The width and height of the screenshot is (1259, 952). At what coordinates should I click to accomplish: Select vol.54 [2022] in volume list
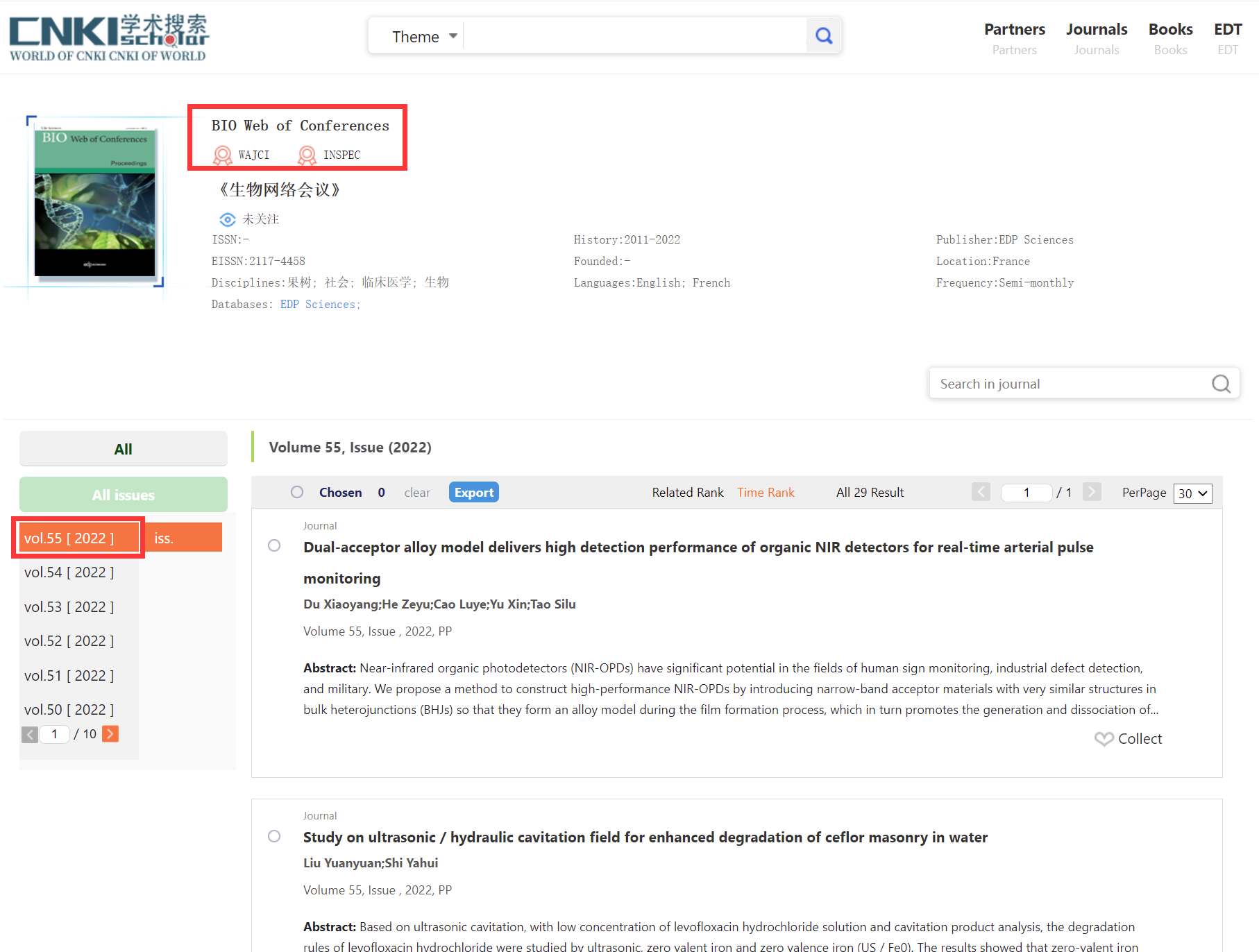click(69, 572)
